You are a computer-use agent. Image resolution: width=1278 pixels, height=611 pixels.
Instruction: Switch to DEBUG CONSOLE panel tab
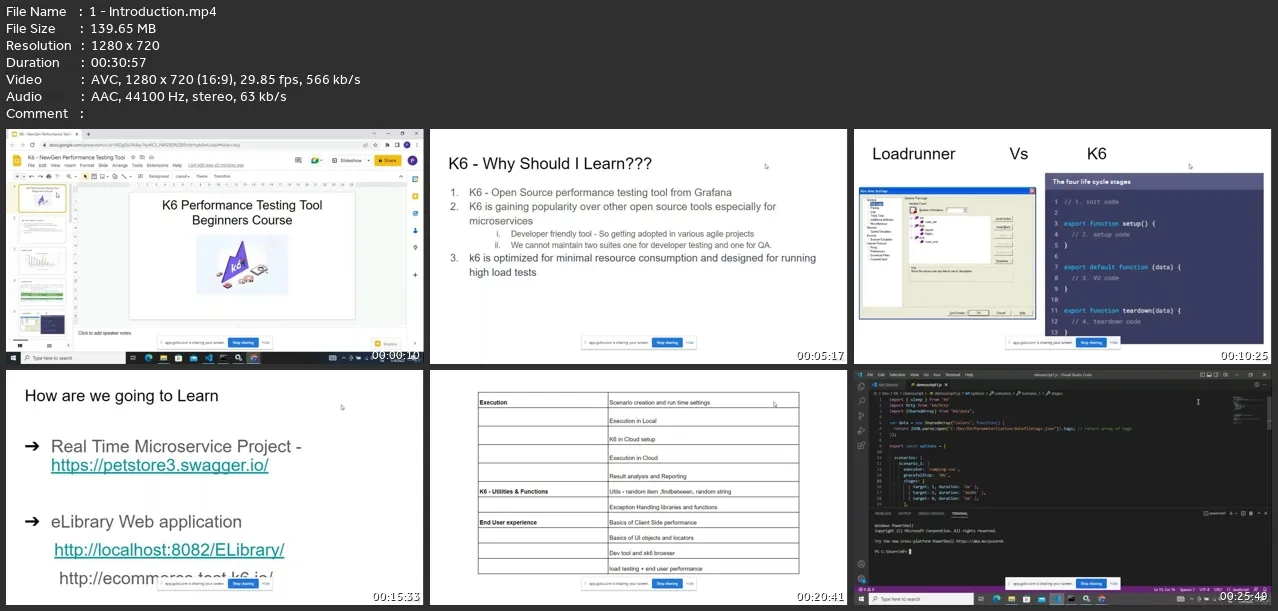click(x=931, y=514)
